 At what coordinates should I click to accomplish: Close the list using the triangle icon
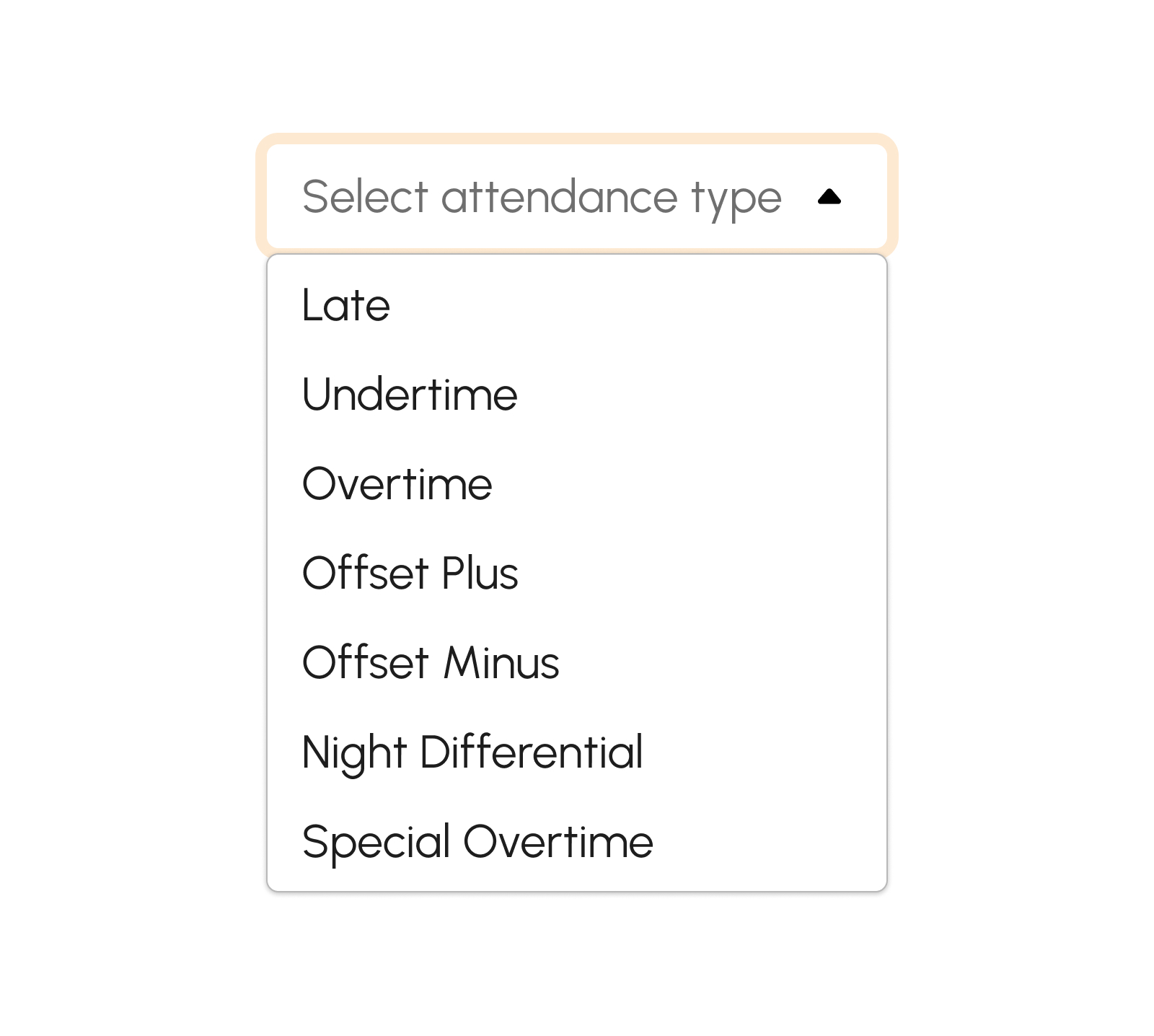point(829,196)
